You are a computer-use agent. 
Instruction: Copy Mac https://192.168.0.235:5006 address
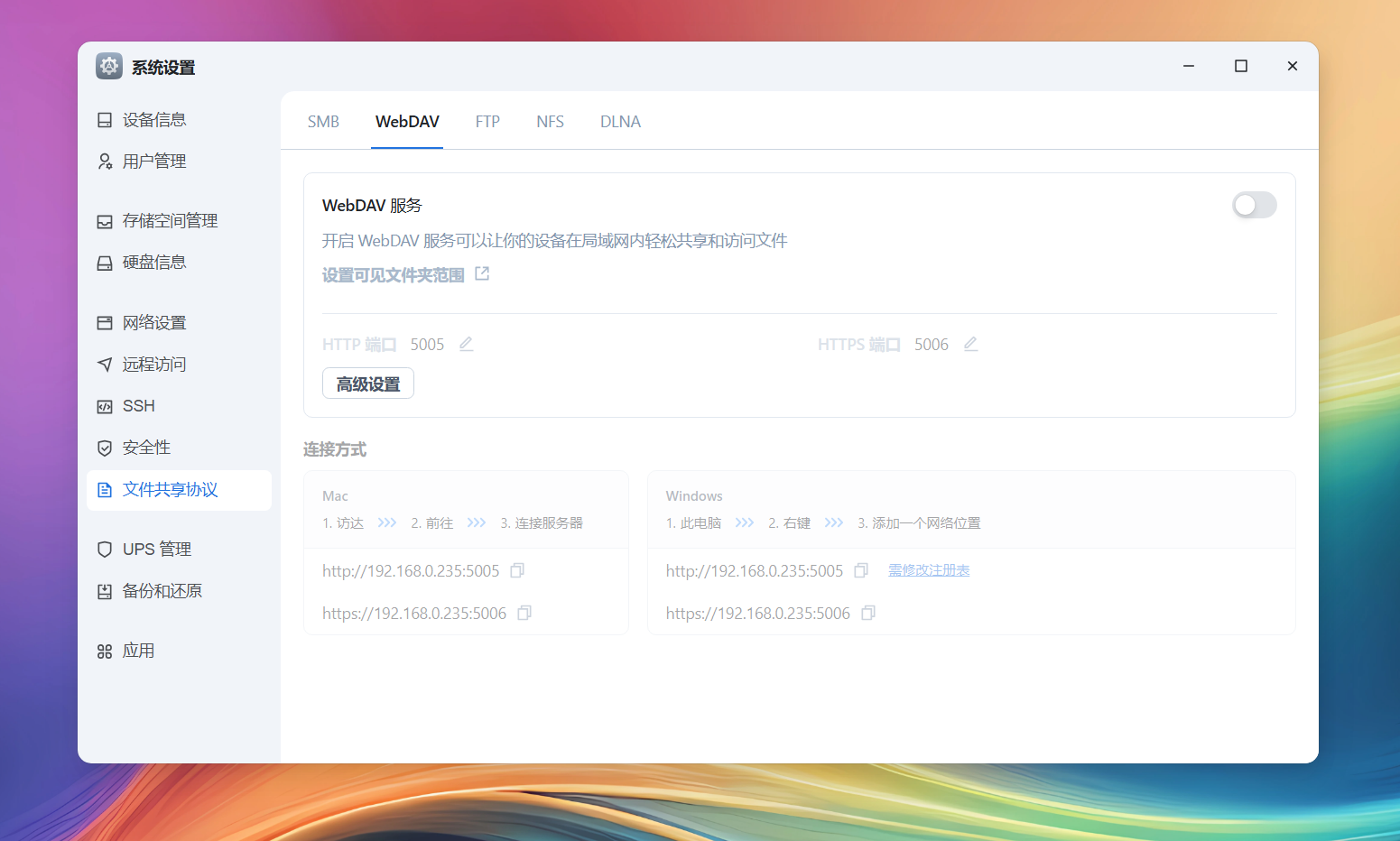coord(524,613)
